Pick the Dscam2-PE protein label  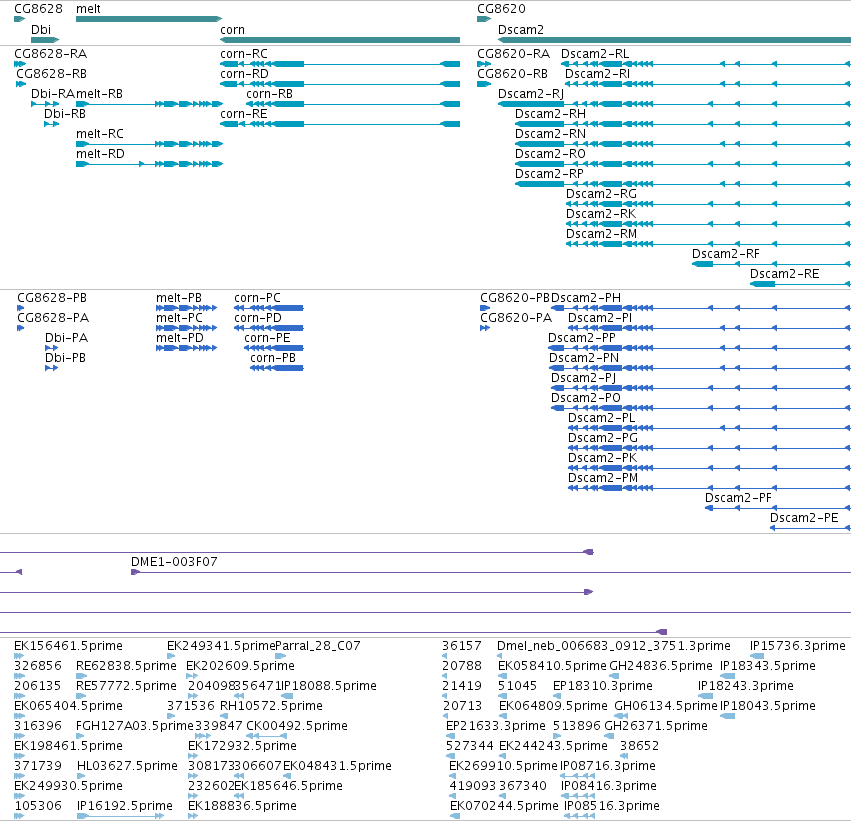pos(804,519)
